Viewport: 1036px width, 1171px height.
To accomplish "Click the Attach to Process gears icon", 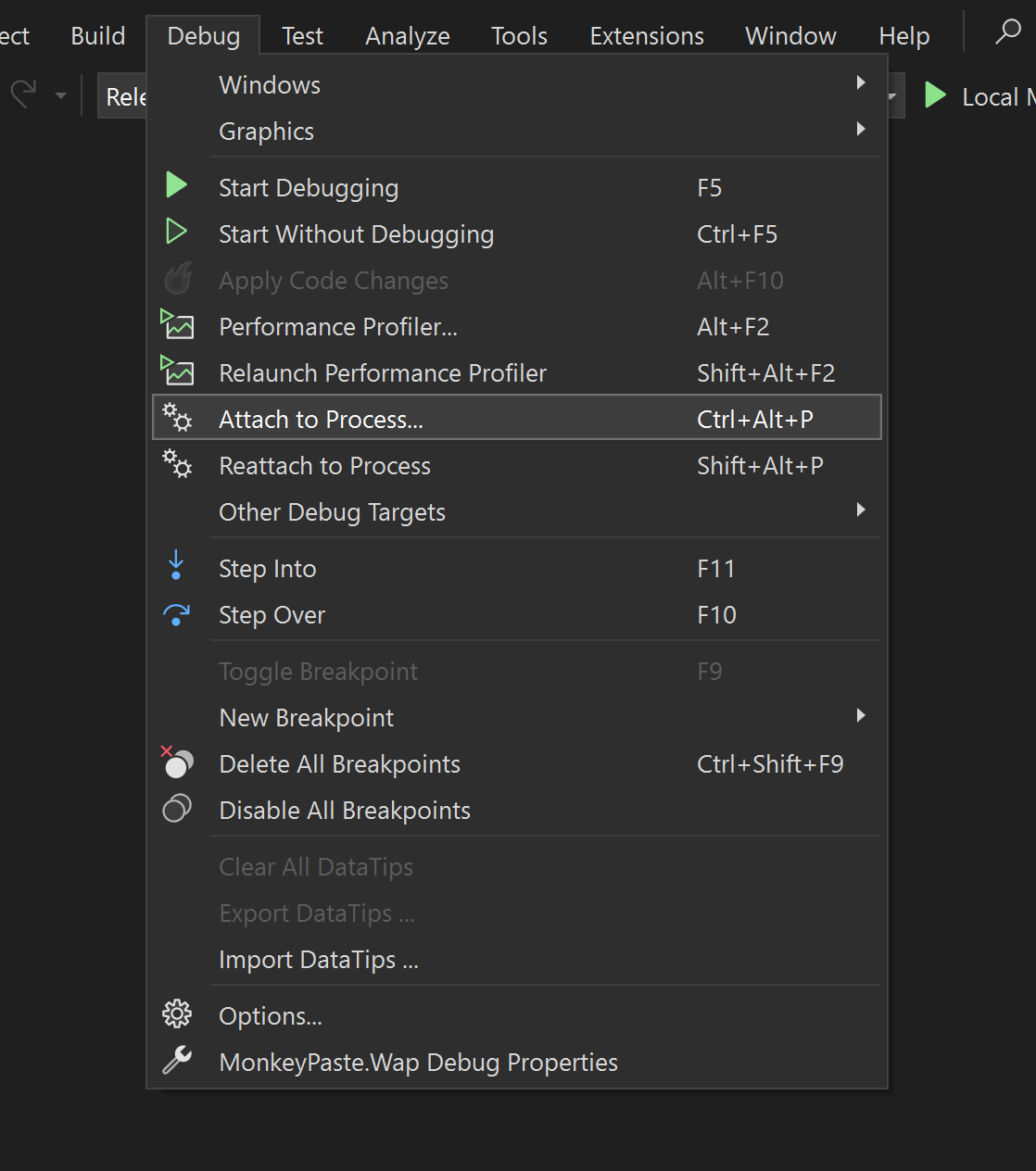I will point(177,418).
